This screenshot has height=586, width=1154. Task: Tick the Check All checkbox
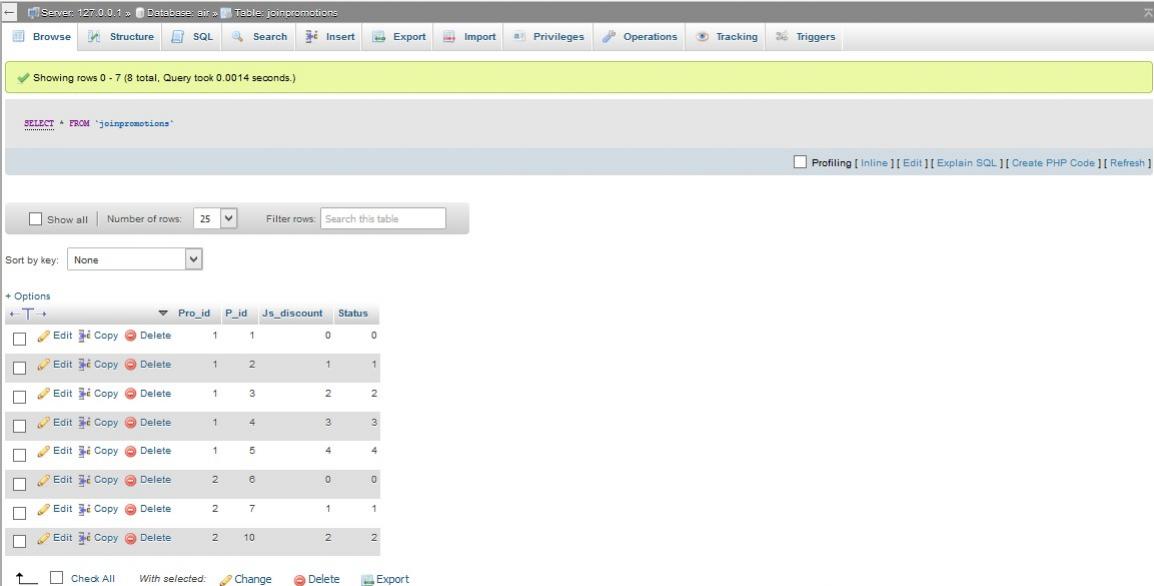[57, 578]
